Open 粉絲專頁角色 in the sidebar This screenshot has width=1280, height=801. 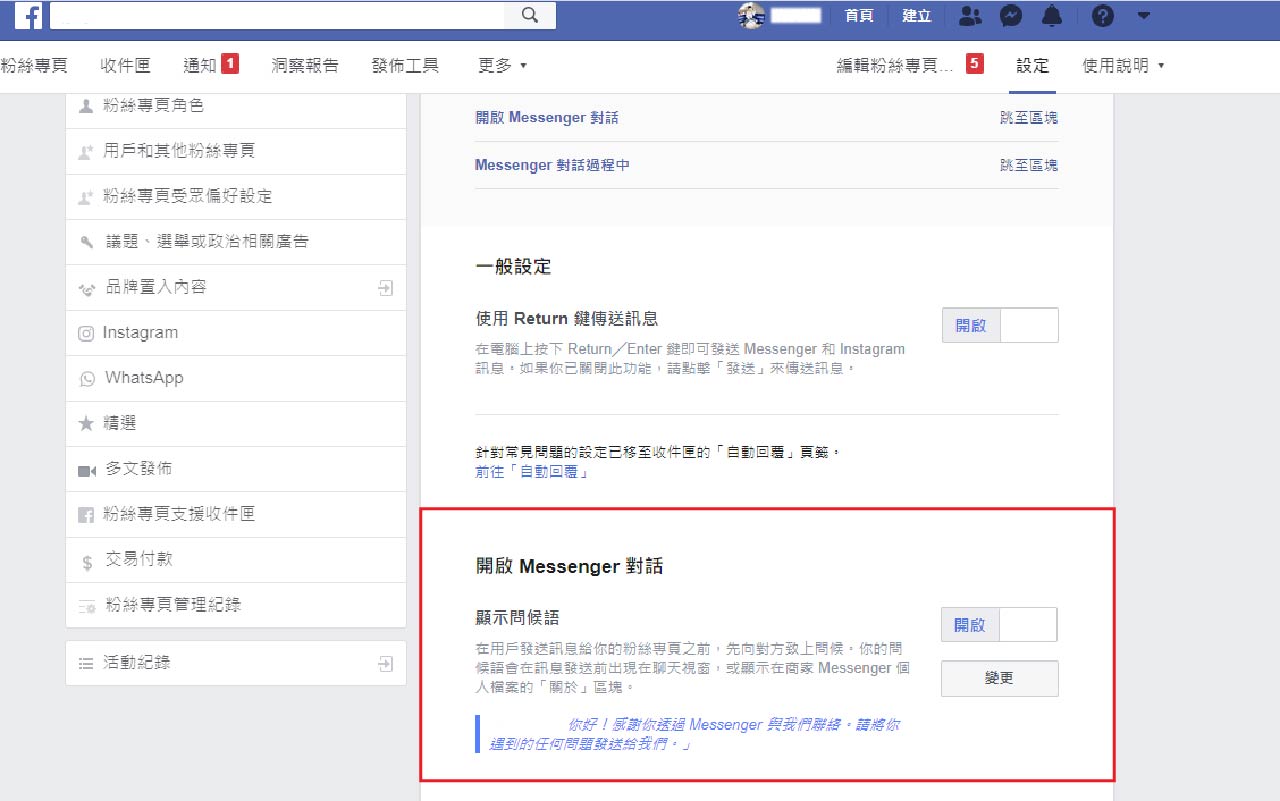click(x=236, y=106)
